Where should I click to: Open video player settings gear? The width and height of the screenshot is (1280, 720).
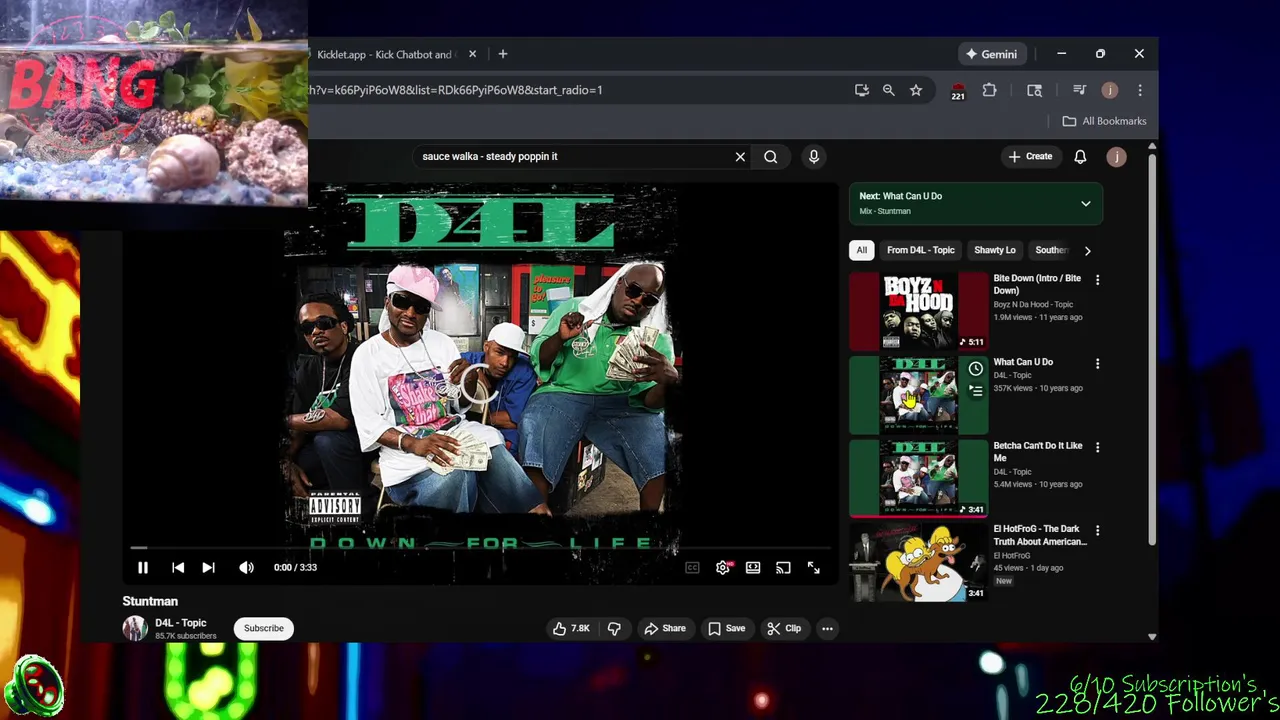point(723,568)
